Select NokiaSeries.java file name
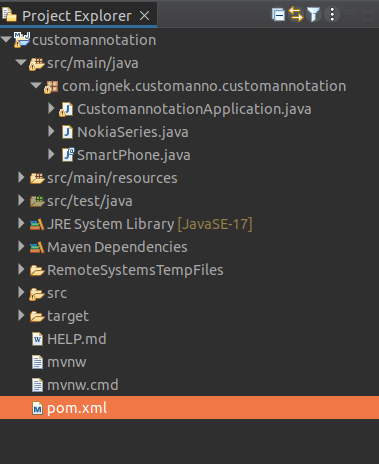379x464 pixels. (x=133, y=132)
